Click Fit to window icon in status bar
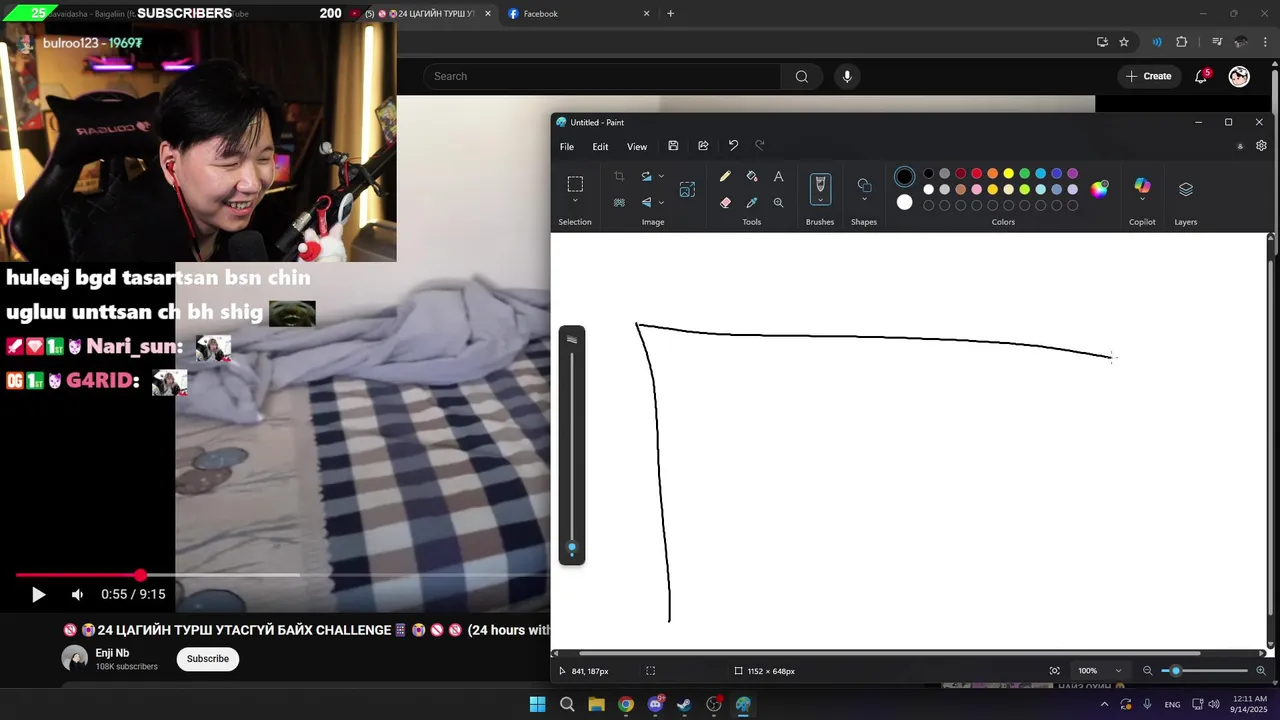This screenshot has height=720, width=1280. point(1054,671)
